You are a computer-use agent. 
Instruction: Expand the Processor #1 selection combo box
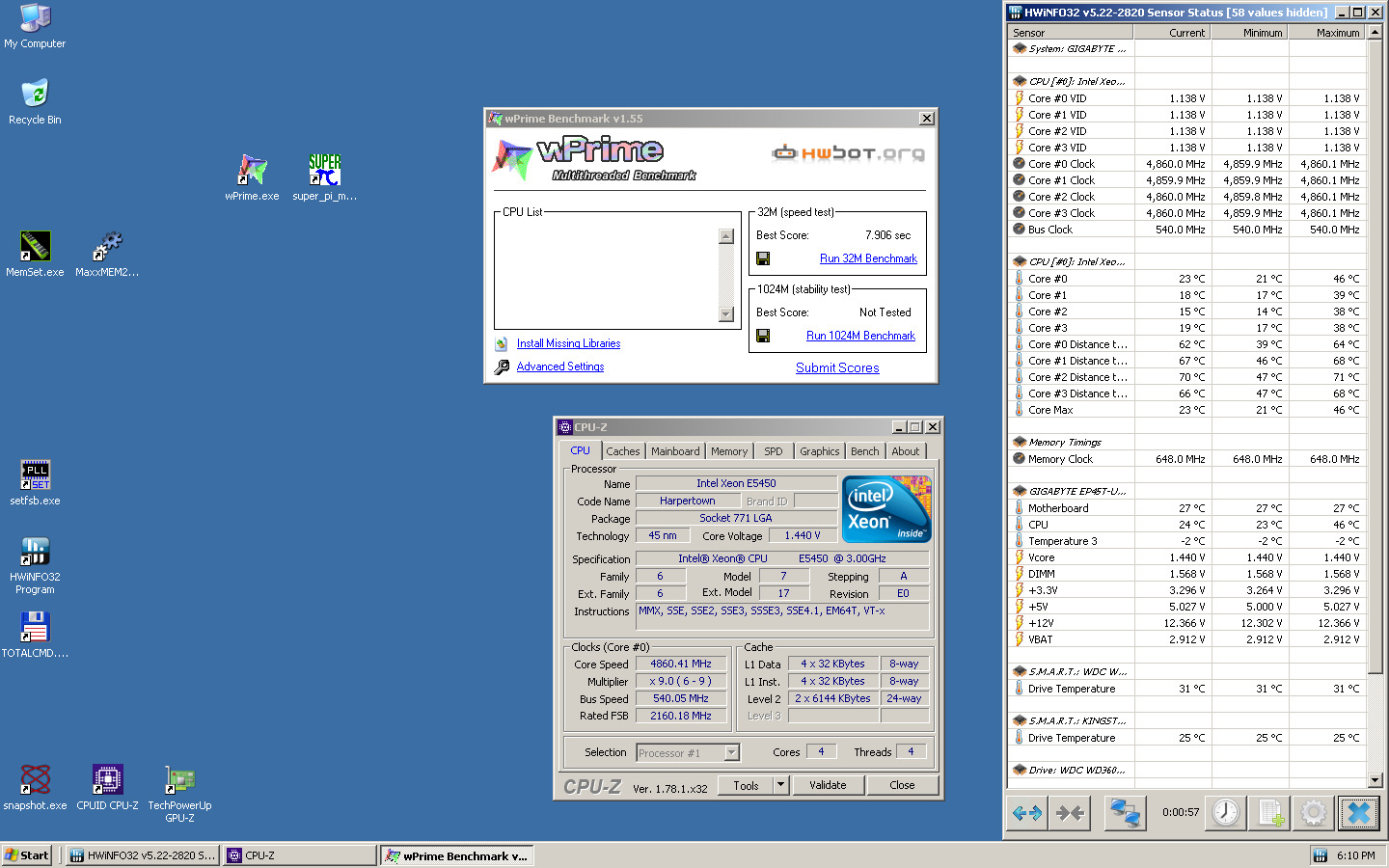[x=731, y=753]
